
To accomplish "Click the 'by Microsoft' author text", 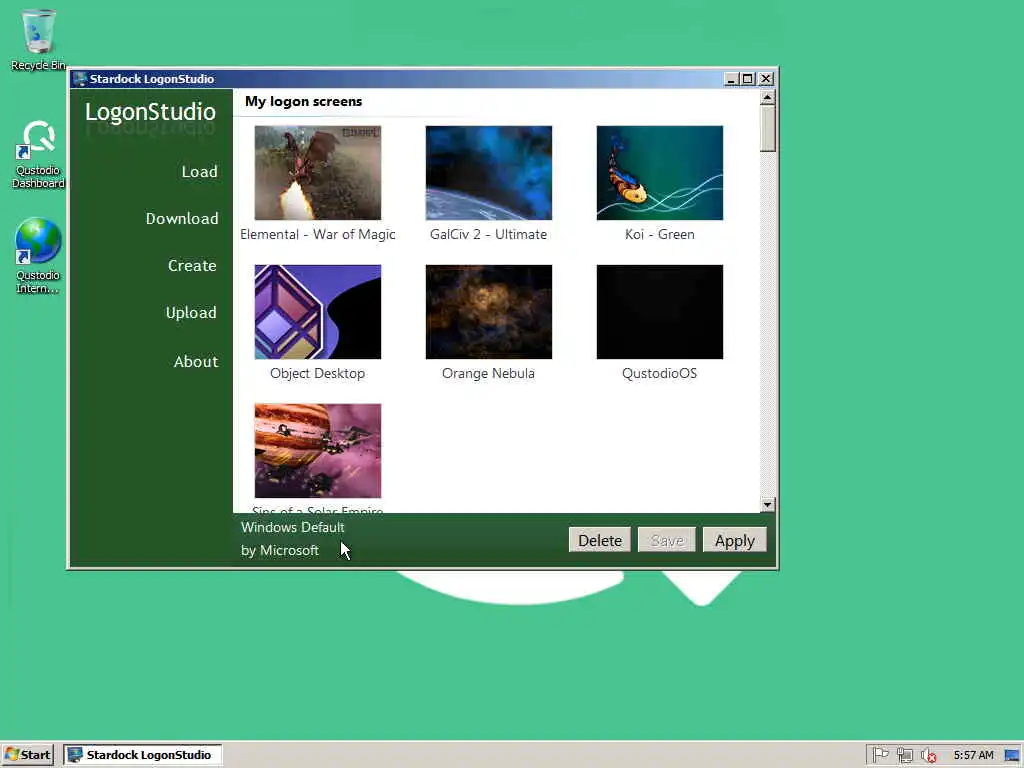I will [280, 551].
